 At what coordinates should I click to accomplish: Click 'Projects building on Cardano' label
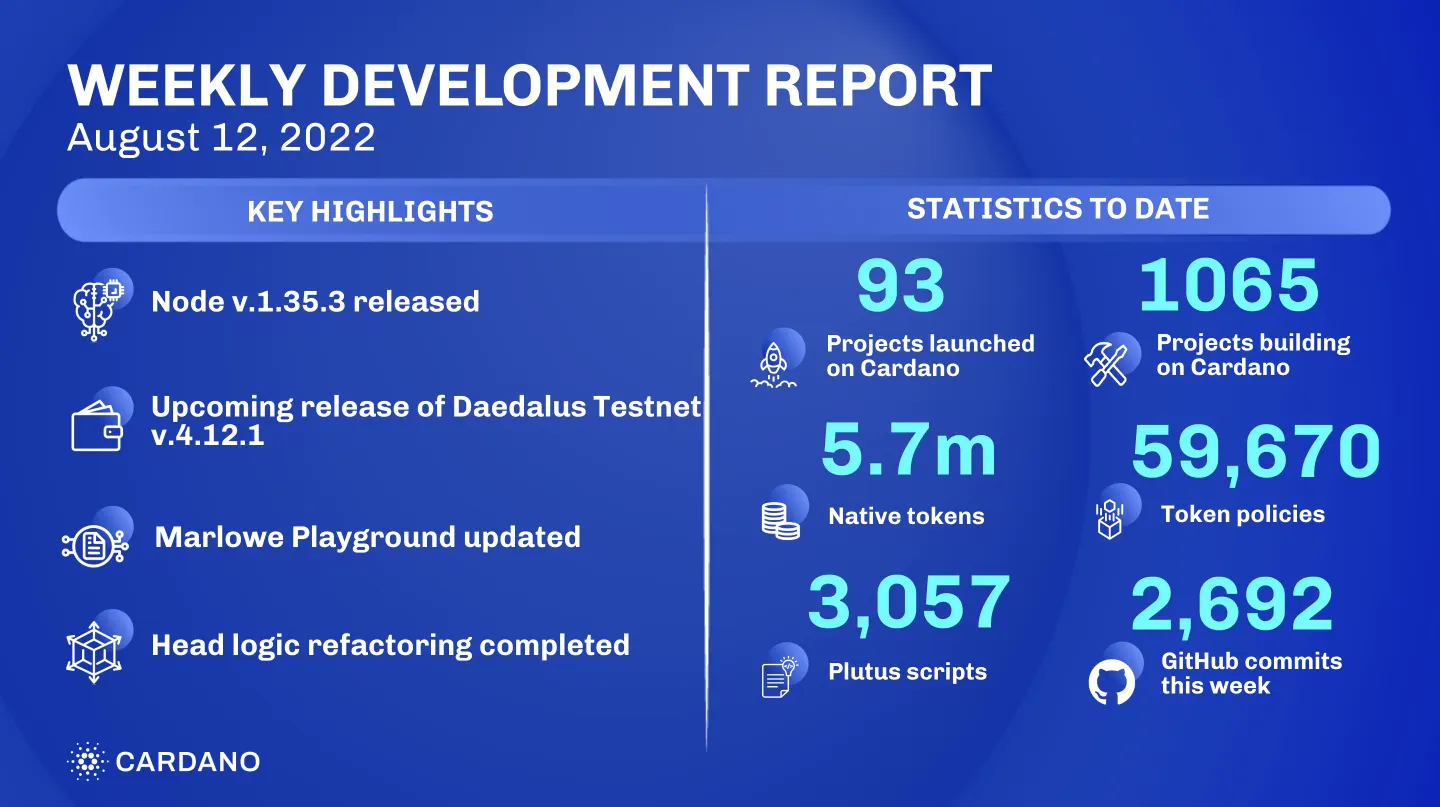(1253, 355)
